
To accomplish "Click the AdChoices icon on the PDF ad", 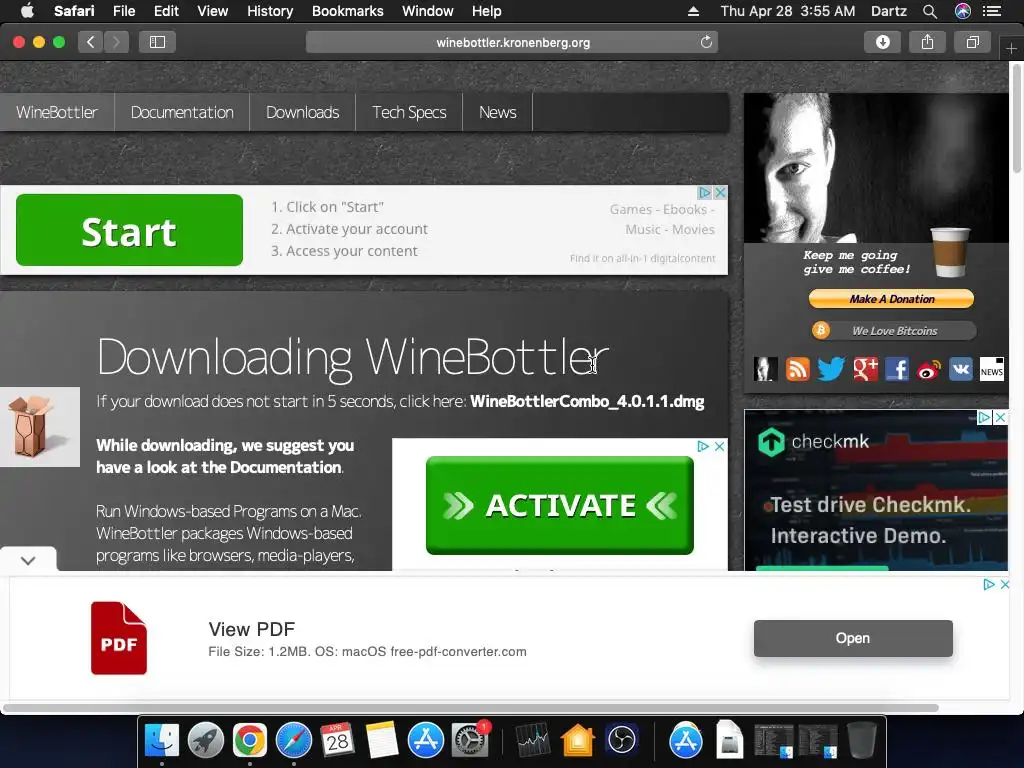I will (989, 584).
